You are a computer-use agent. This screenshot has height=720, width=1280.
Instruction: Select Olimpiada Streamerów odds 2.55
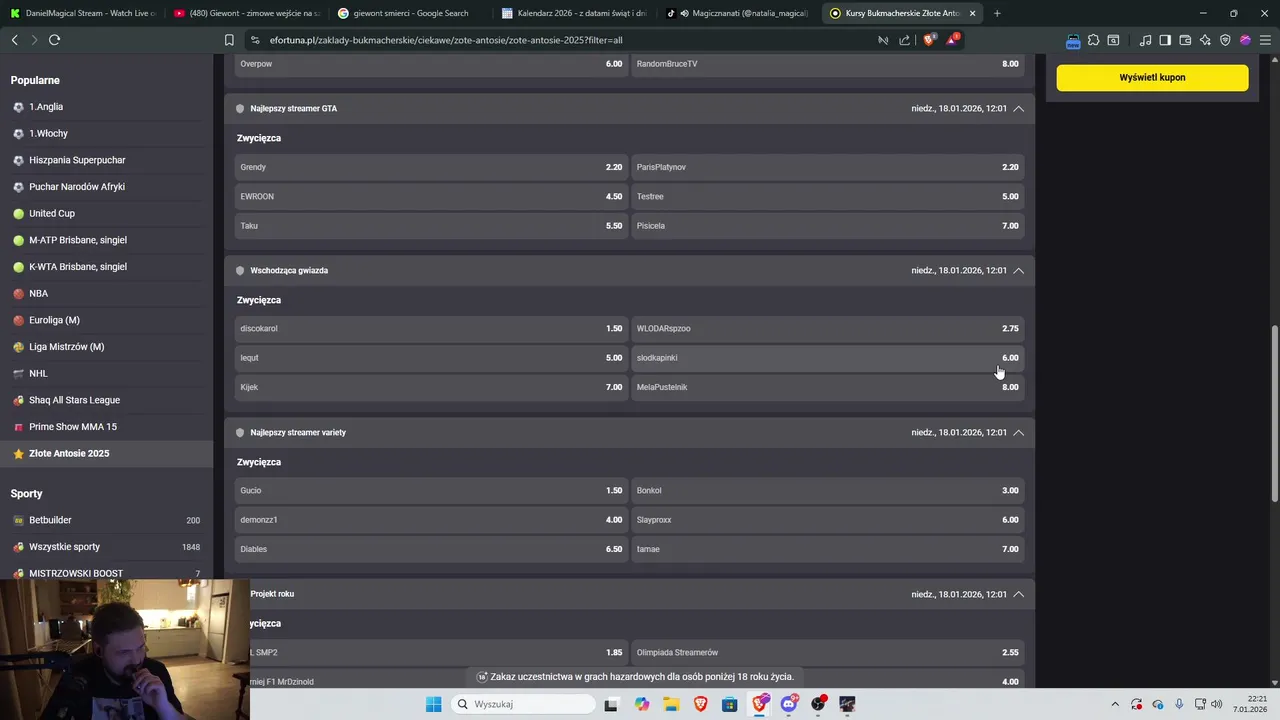click(x=828, y=652)
